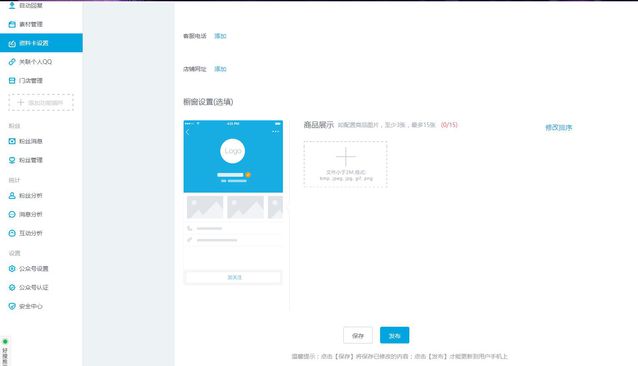Select the 关联个人QQ link icon
The width and height of the screenshot is (638, 366).
12,62
